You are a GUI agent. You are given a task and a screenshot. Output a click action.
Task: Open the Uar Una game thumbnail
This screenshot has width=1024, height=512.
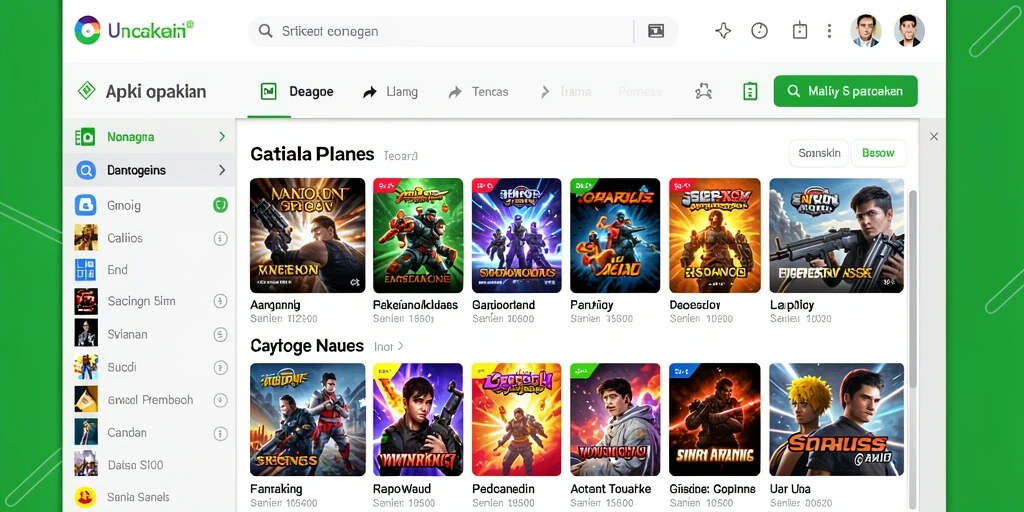coord(837,419)
